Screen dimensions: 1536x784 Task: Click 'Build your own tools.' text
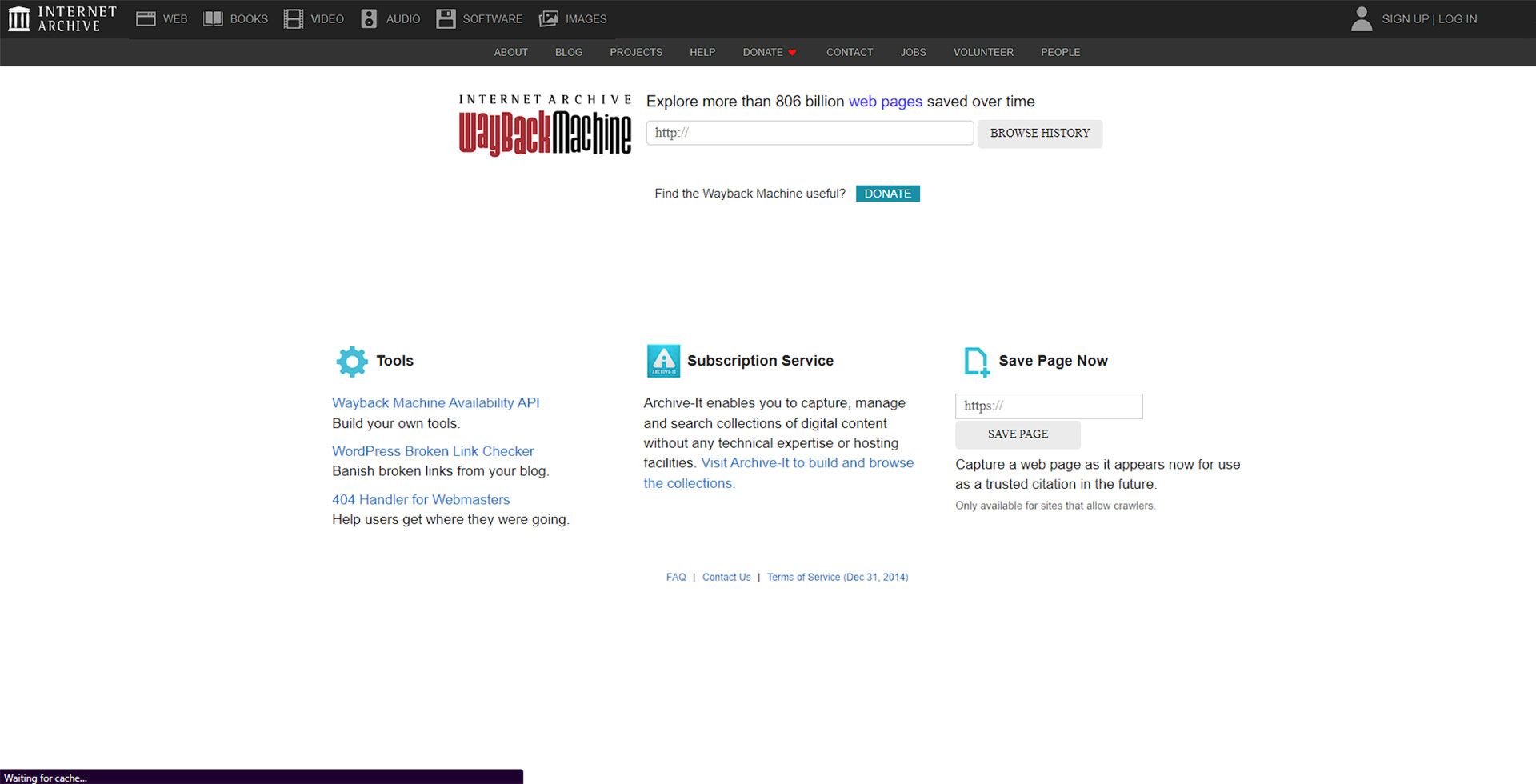[x=396, y=423]
